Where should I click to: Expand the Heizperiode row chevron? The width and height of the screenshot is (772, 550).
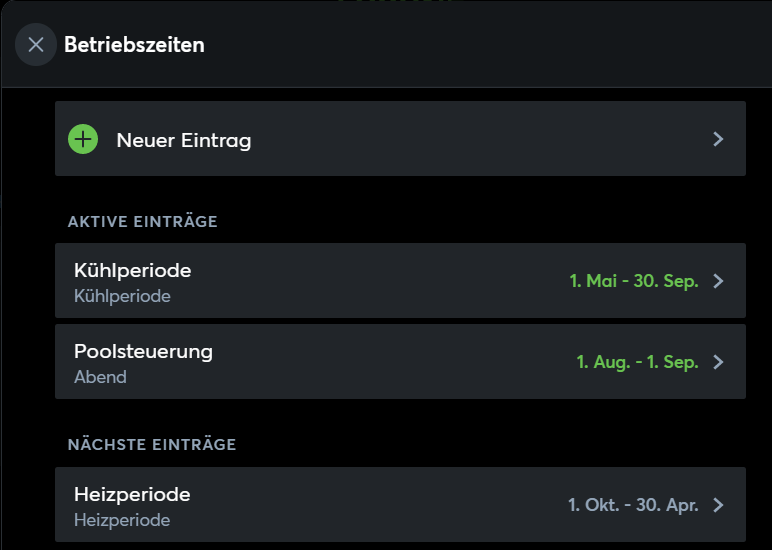click(718, 505)
